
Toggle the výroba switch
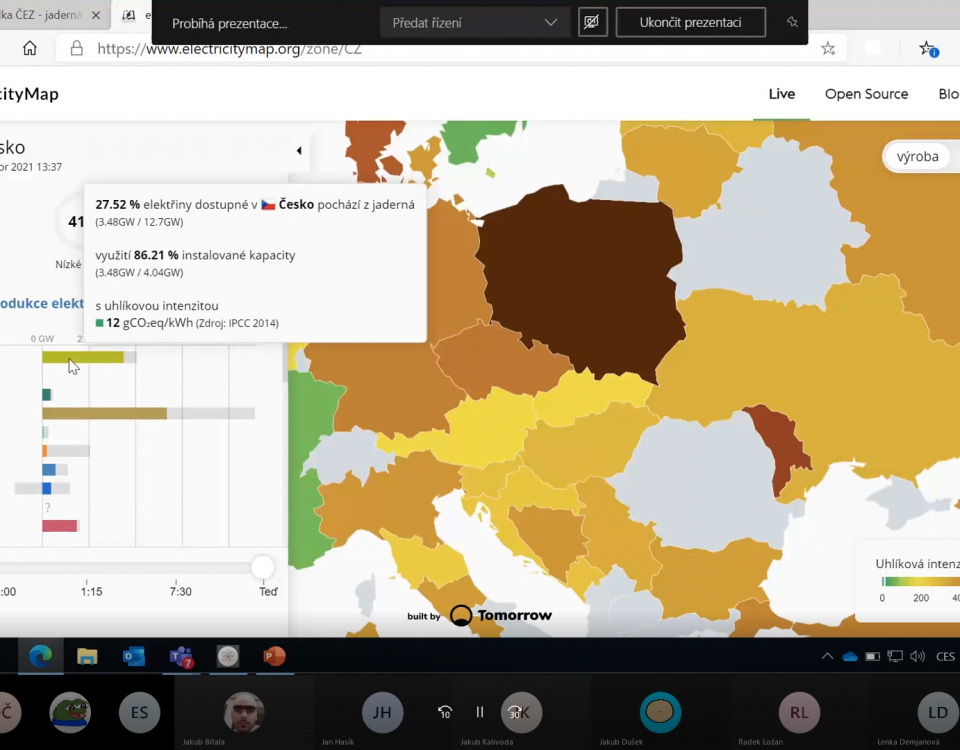pos(920,156)
